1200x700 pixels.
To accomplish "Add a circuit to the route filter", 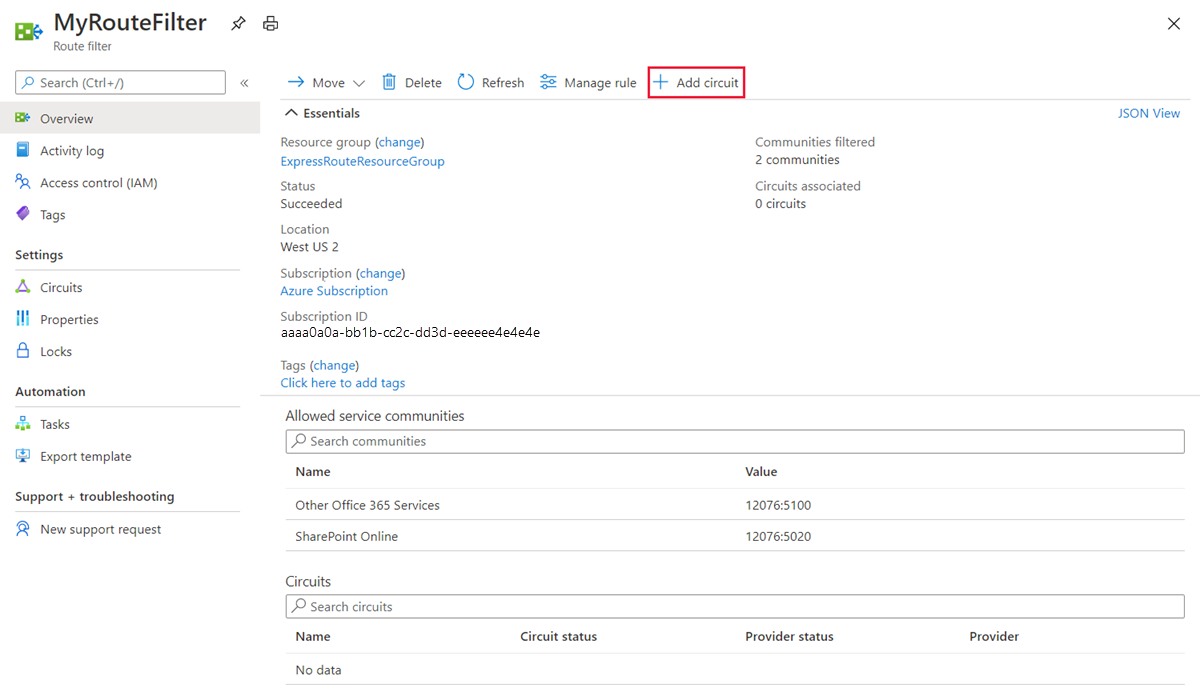I will (696, 82).
